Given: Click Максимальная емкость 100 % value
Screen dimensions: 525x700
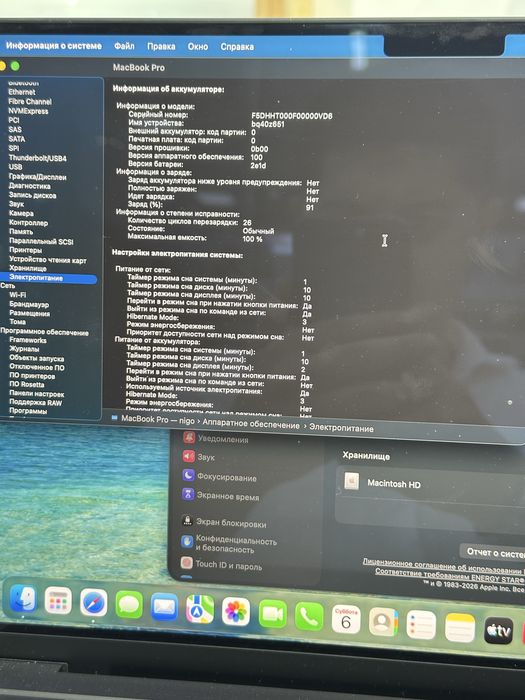Looking at the screenshot, I should click(252, 239).
